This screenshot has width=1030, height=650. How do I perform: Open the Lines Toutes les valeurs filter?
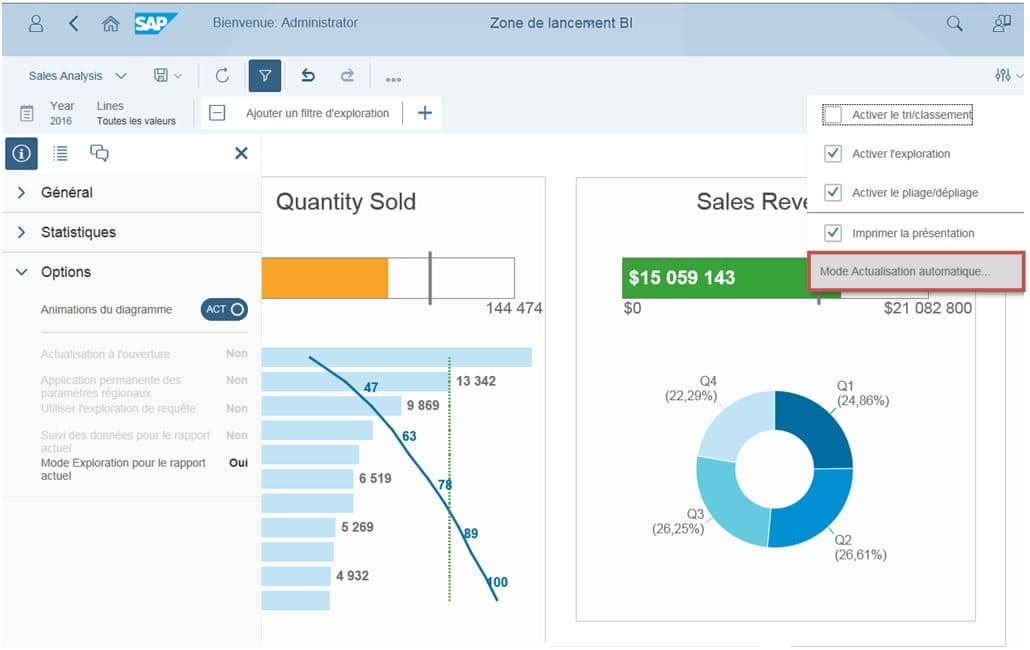click(136, 113)
